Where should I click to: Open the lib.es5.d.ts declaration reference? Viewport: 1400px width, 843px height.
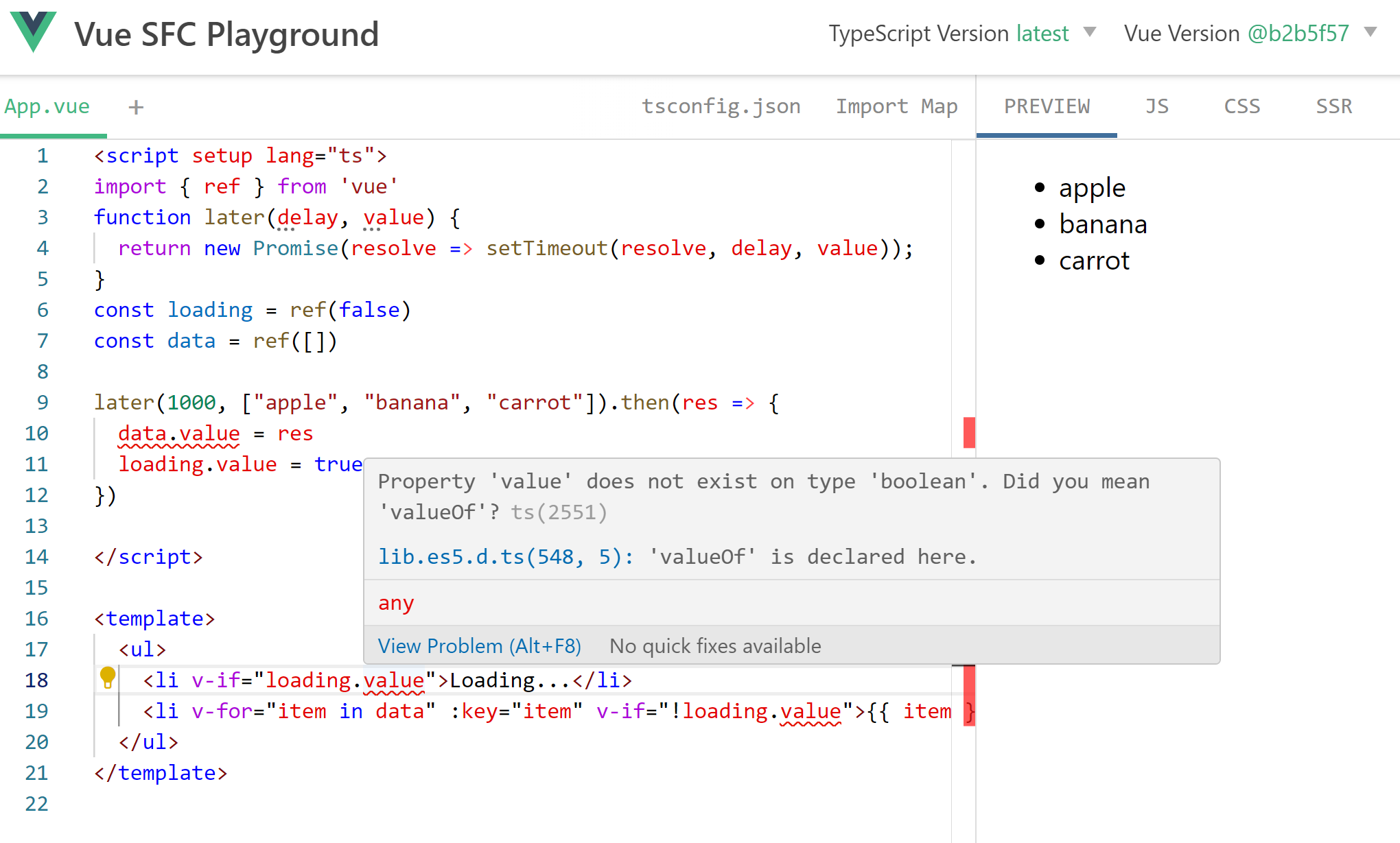[x=504, y=556]
